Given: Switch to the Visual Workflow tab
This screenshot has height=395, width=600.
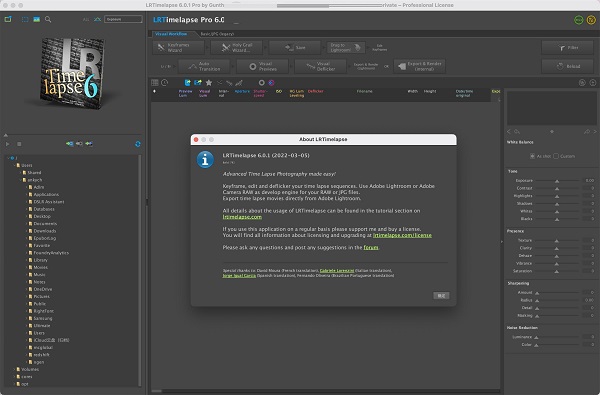Looking at the screenshot, I should (x=171, y=34).
